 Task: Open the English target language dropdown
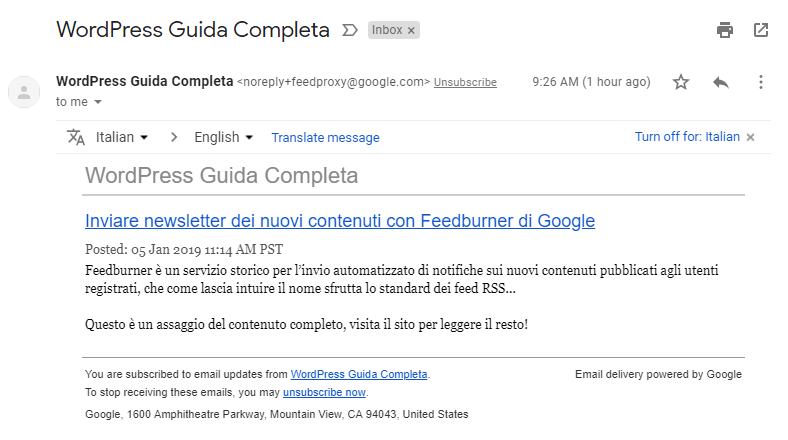(x=223, y=137)
